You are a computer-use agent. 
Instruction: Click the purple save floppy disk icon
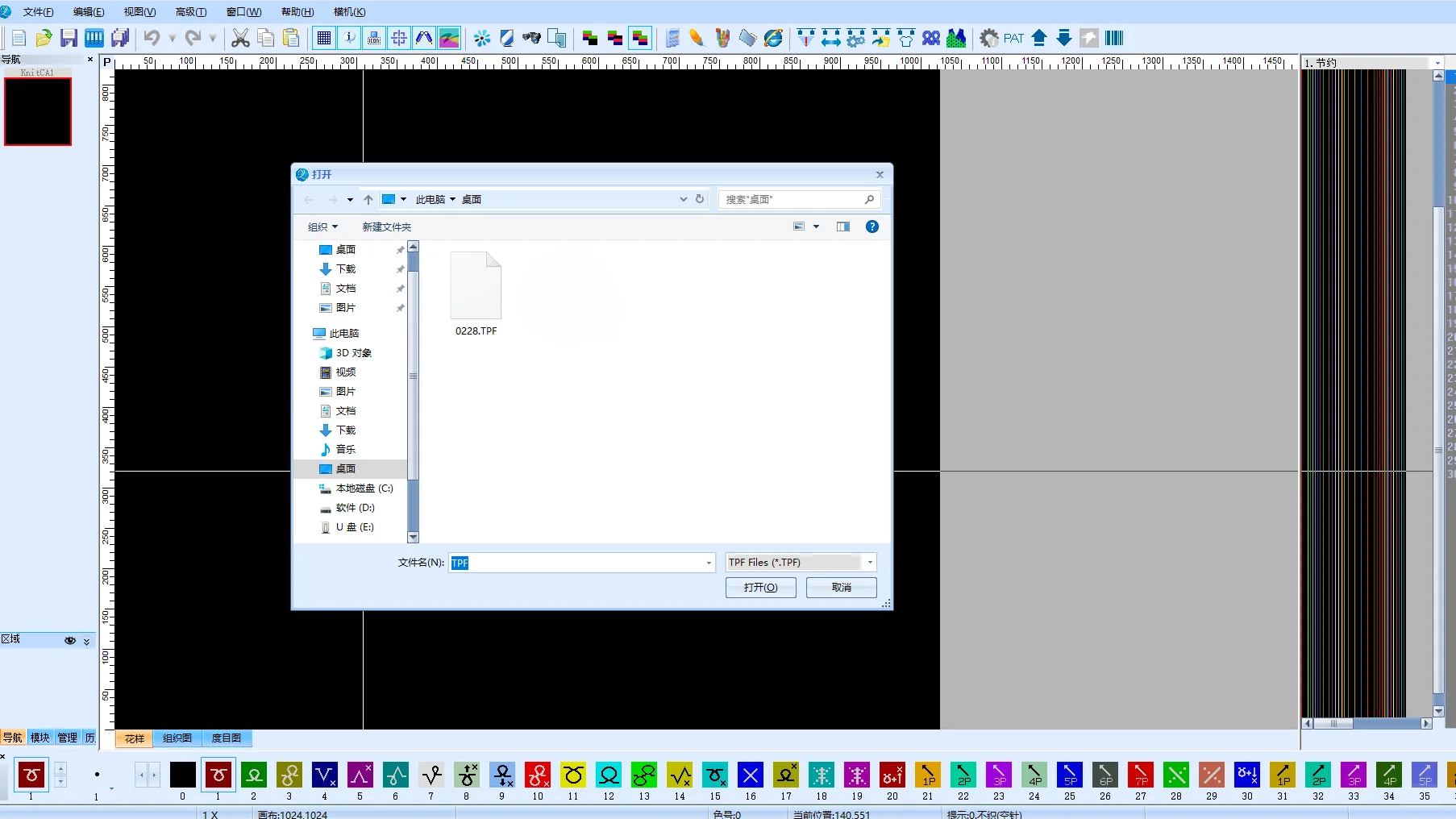(69, 38)
